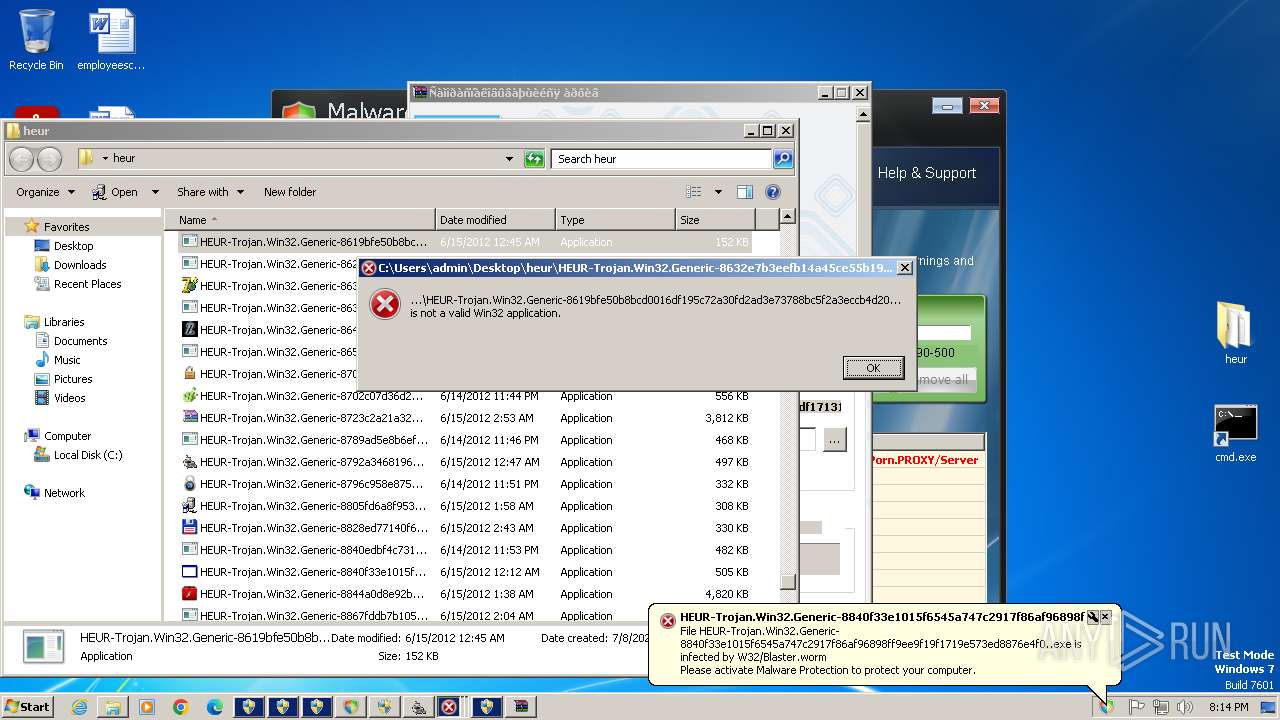Open the more view options dropdown arrow
This screenshot has height=720, width=1280.
pos(718,192)
